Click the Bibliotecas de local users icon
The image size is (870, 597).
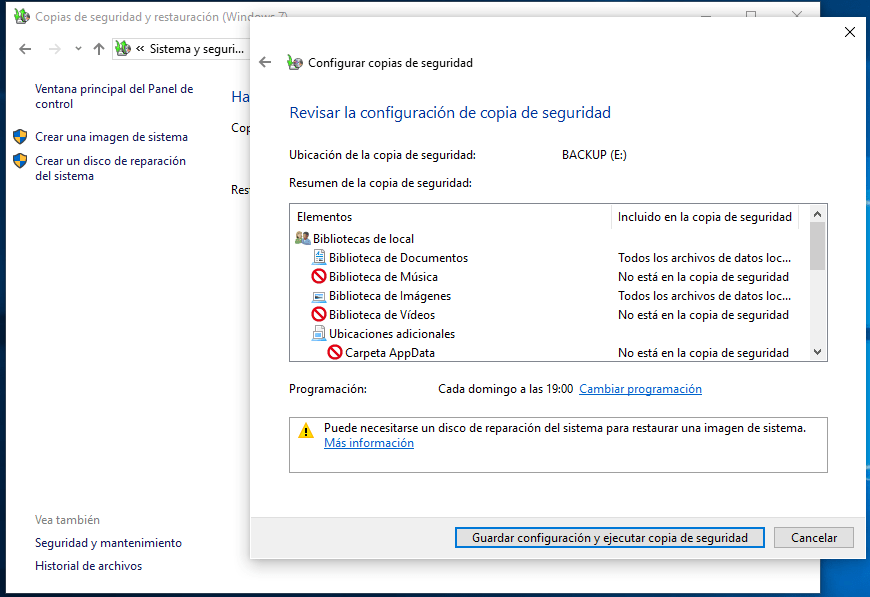(303, 239)
